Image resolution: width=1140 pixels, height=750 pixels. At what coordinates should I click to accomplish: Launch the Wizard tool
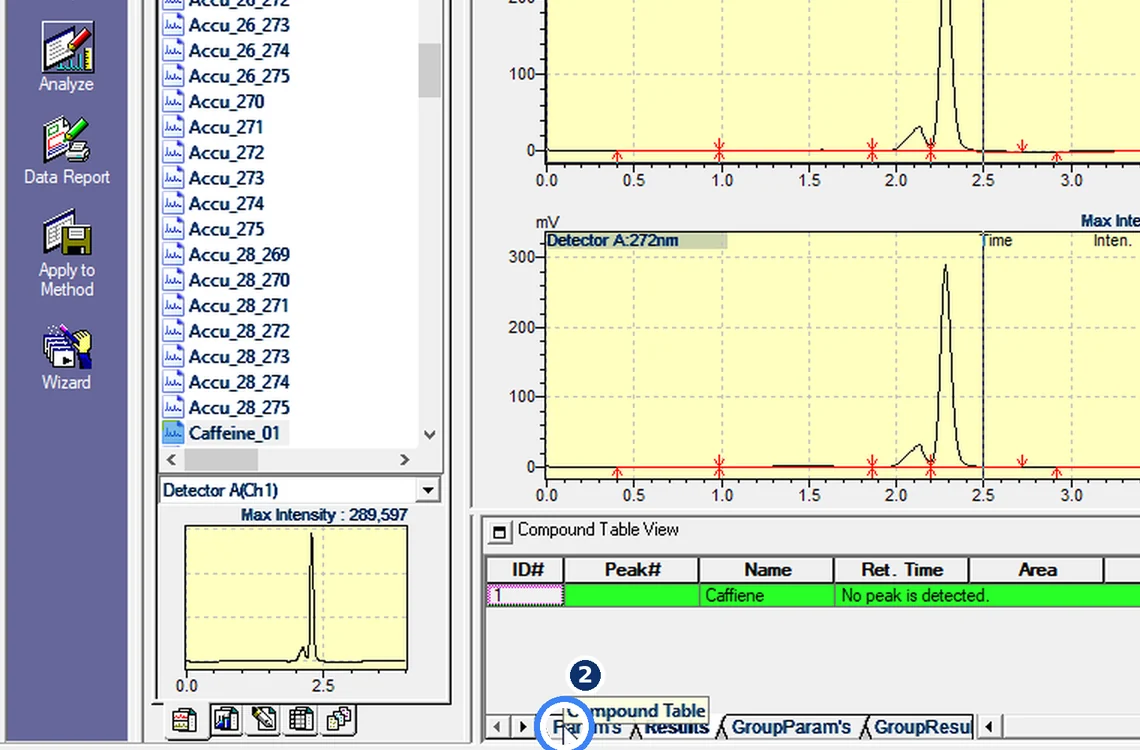point(67,357)
